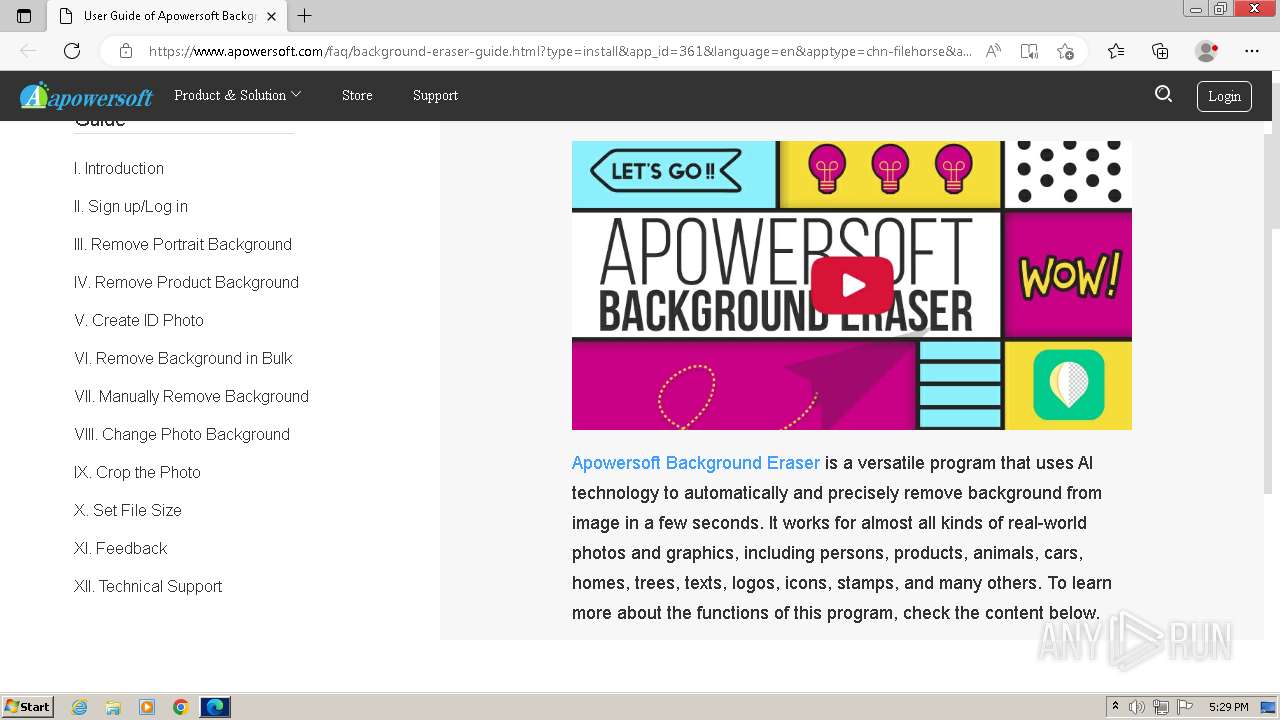Go to VII. Manually Remove Background section
Screen dimensions: 1280x720
[x=191, y=396]
